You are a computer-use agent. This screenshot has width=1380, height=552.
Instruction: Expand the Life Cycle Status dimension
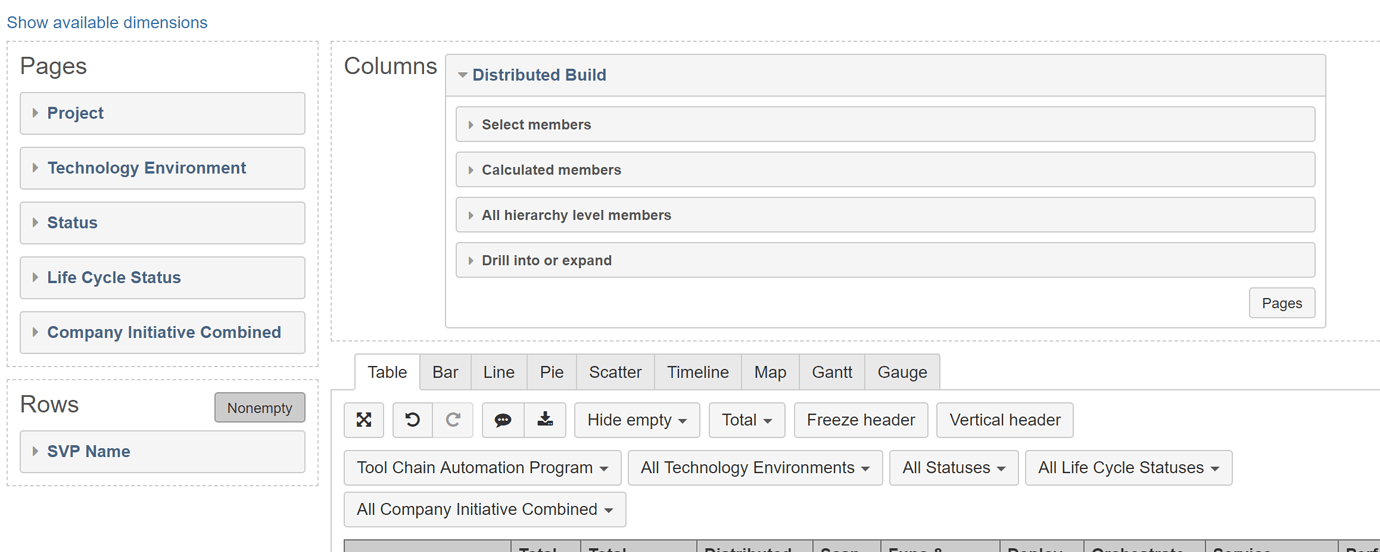(114, 278)
